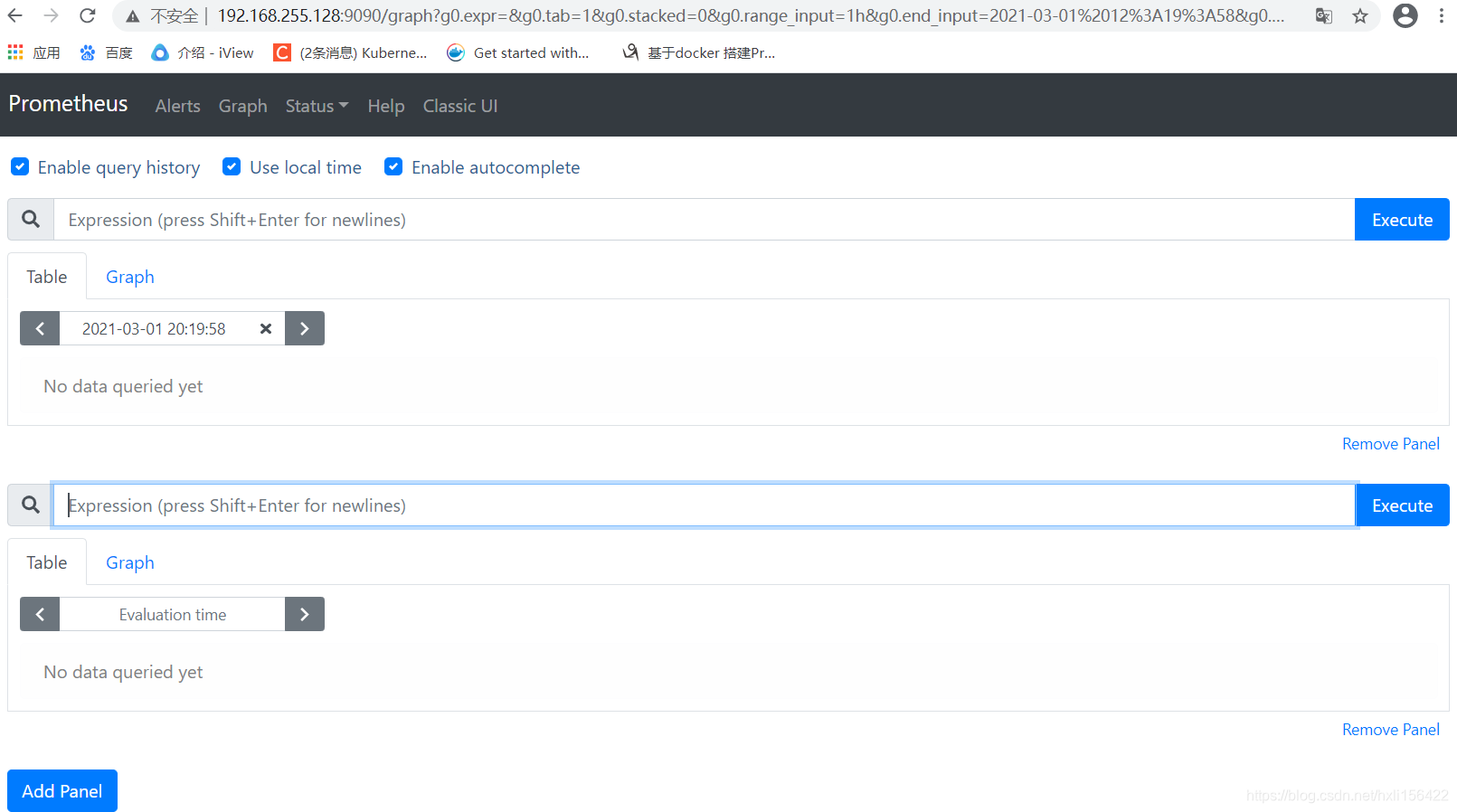This screenshot has height=812, width=1457.
Task: Bookmark this page with the star icon
Action: tap(1360, 15)
